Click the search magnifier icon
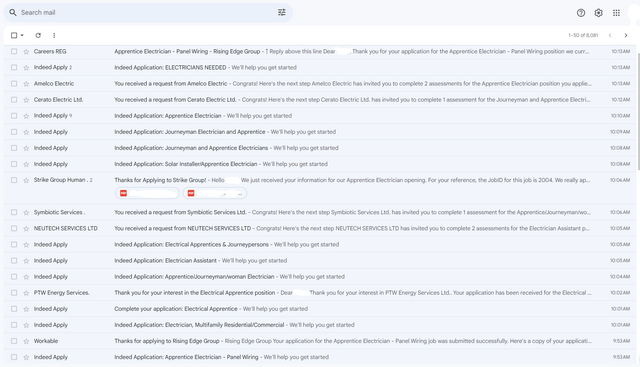640x367 pixels. [x=13, y=13]
